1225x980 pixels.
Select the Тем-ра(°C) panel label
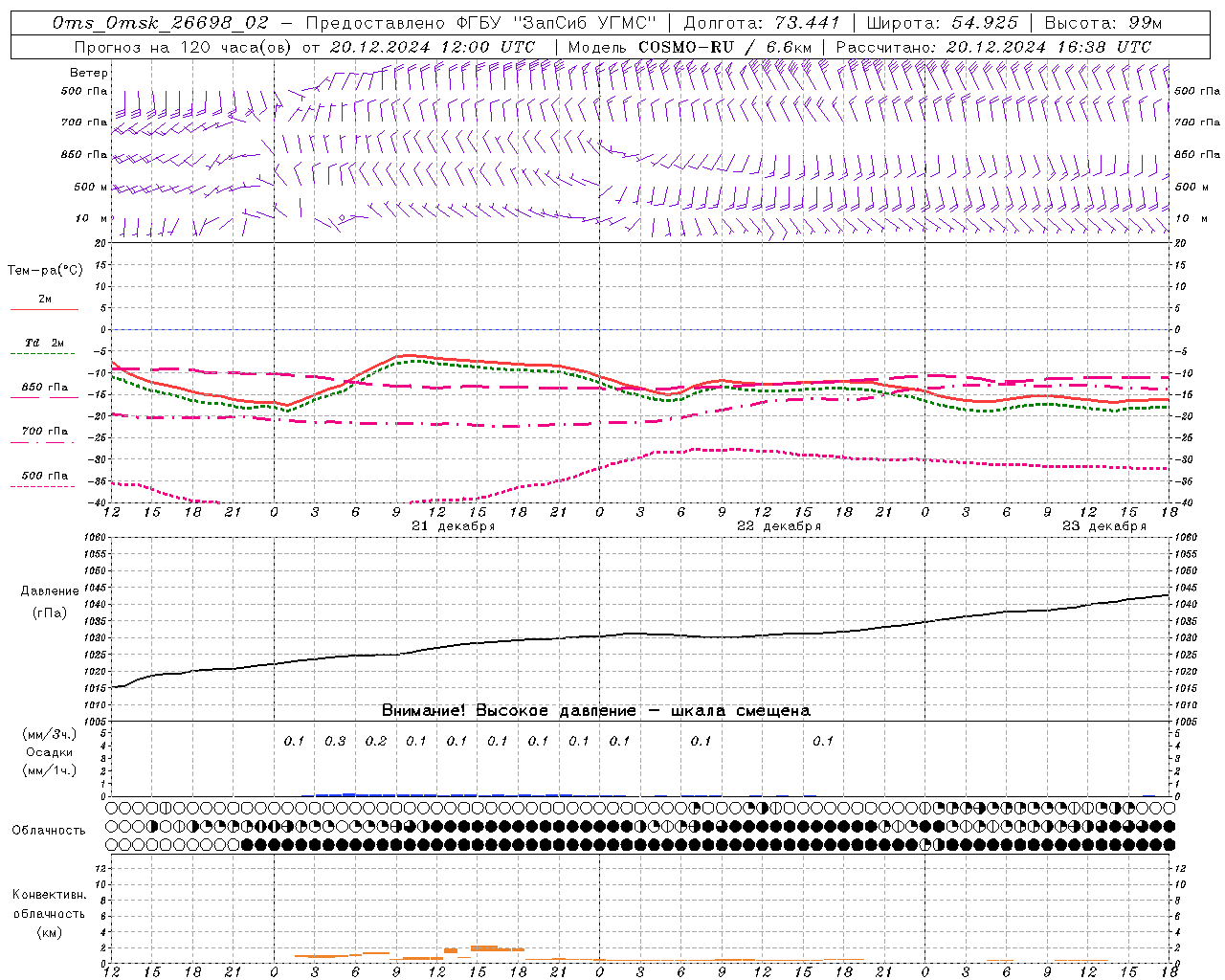coord(45,271)
